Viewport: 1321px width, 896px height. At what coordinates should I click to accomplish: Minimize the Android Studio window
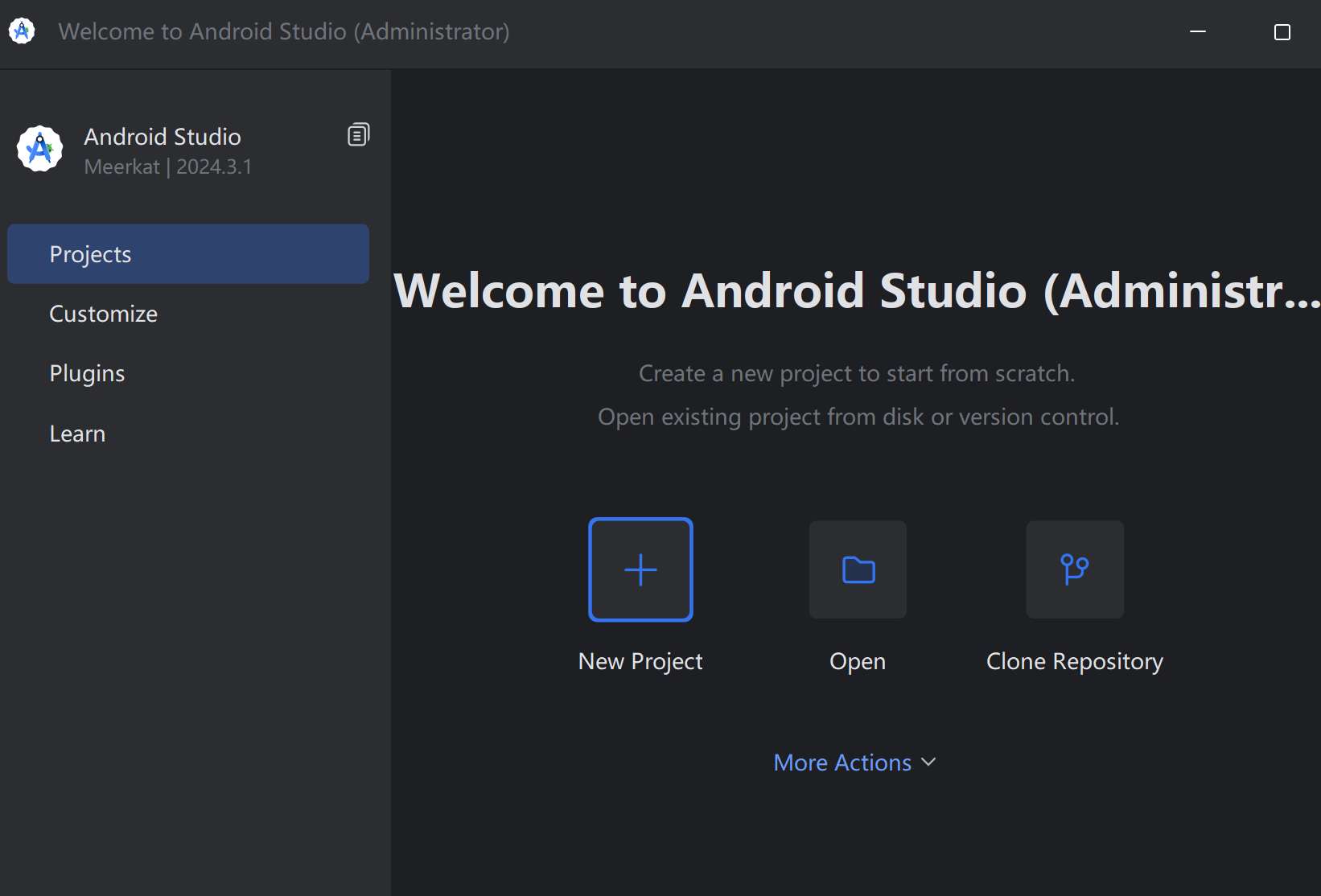click(1198, 31)
